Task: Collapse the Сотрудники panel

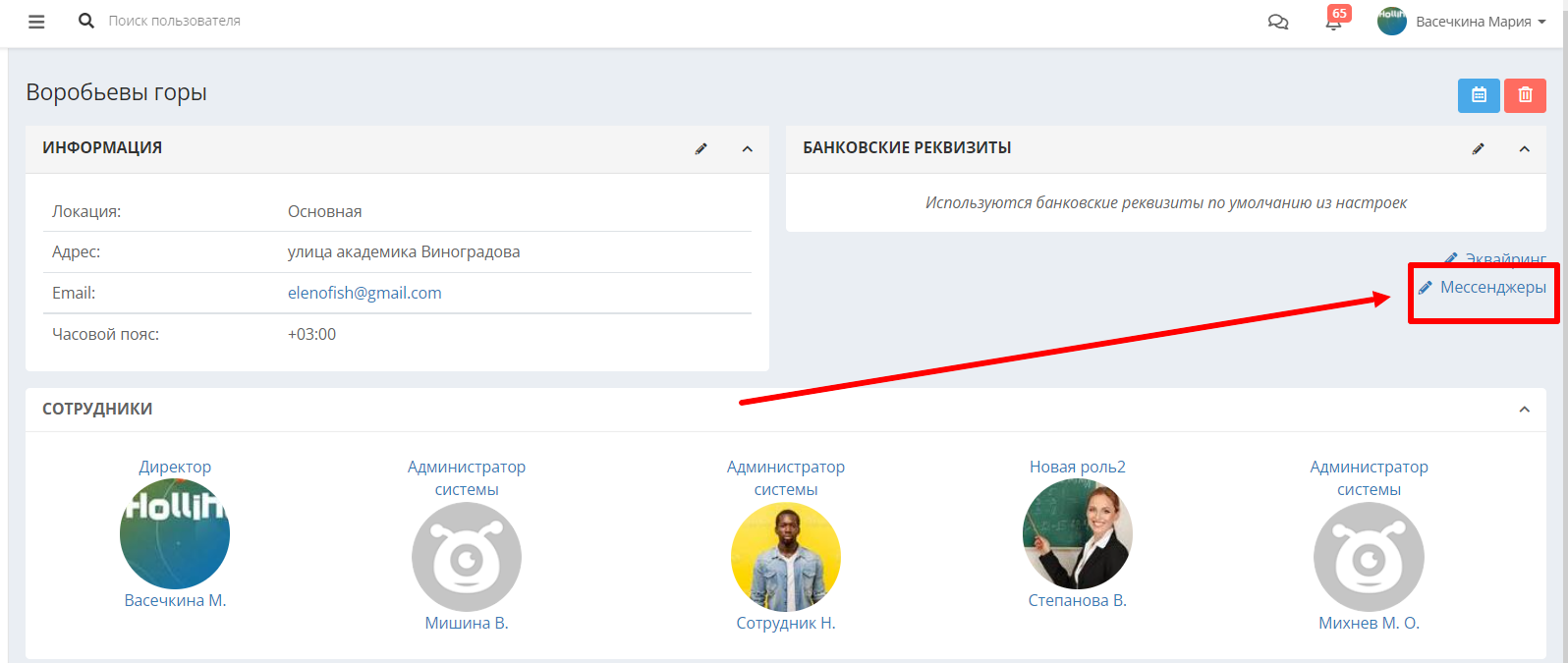Action: coord(1525,410)
